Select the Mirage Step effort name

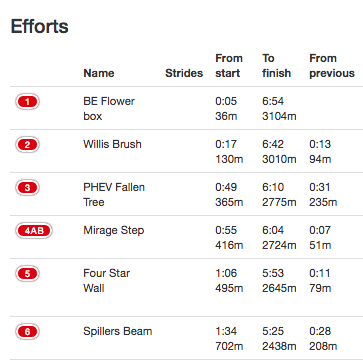tap(114, 230)
